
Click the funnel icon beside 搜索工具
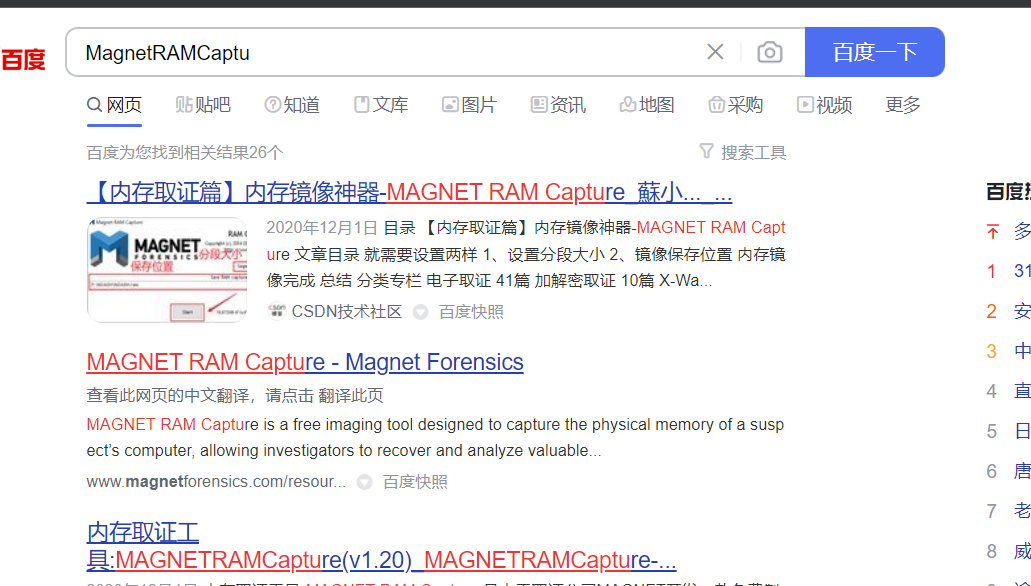coord(706,152)
